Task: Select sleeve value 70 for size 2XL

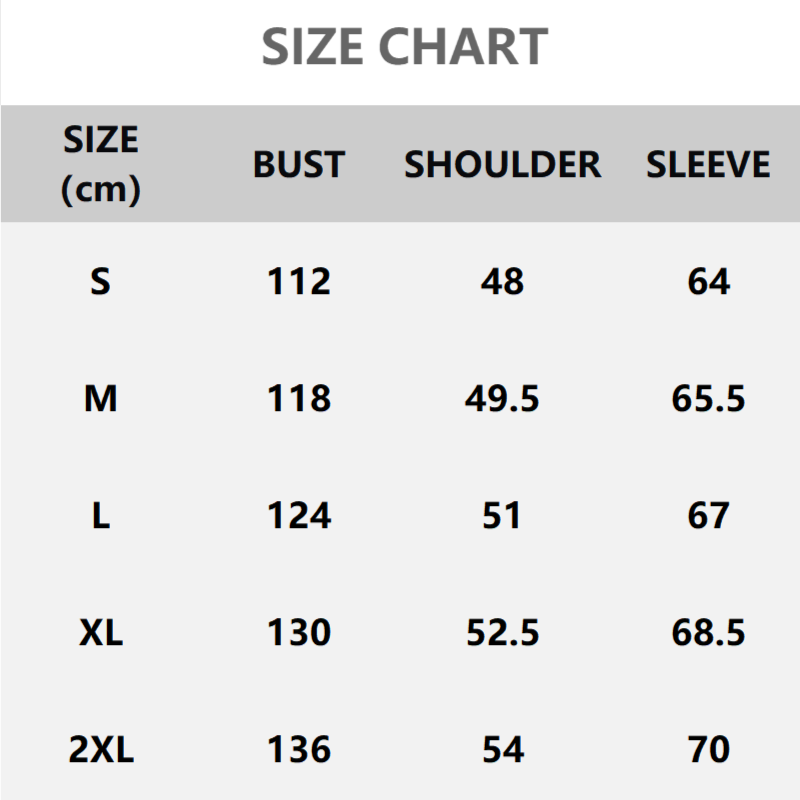Action: [708, 750]
